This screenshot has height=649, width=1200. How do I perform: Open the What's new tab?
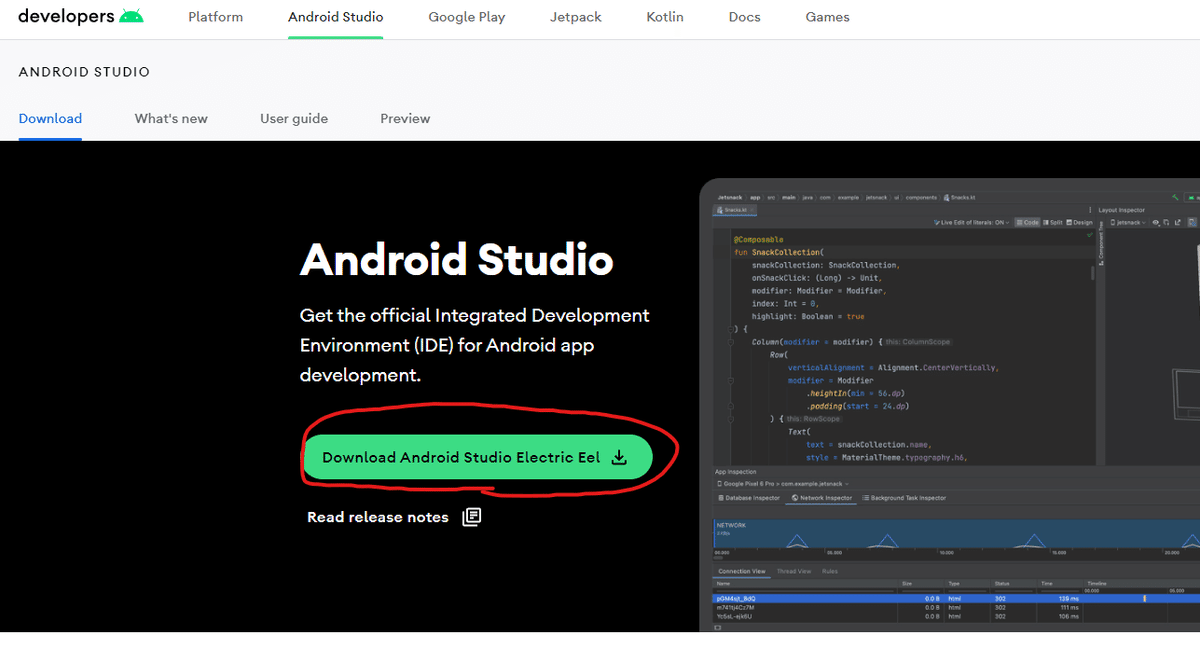click(x=171, y=118)
